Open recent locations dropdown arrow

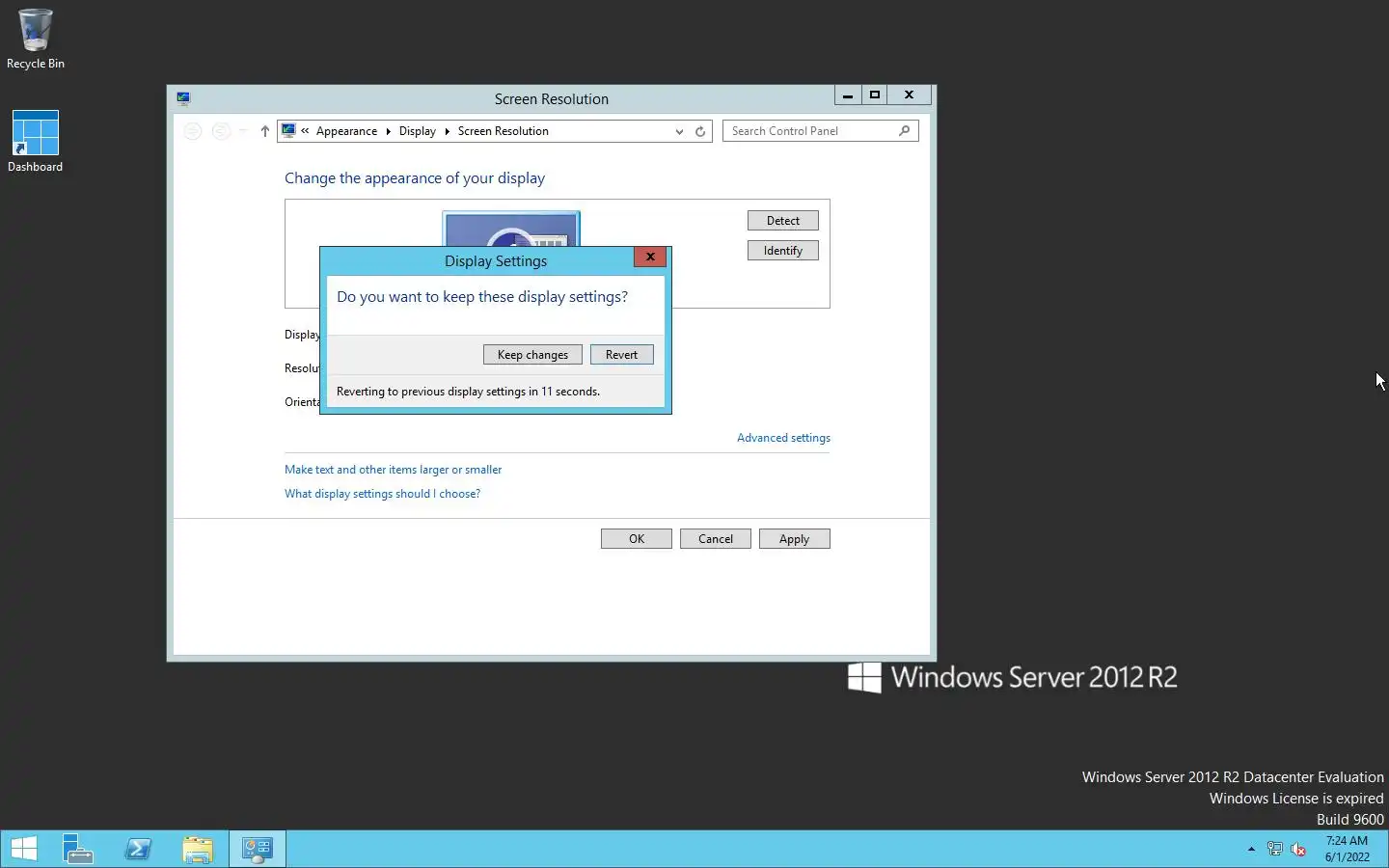click(x=244, y=131)
